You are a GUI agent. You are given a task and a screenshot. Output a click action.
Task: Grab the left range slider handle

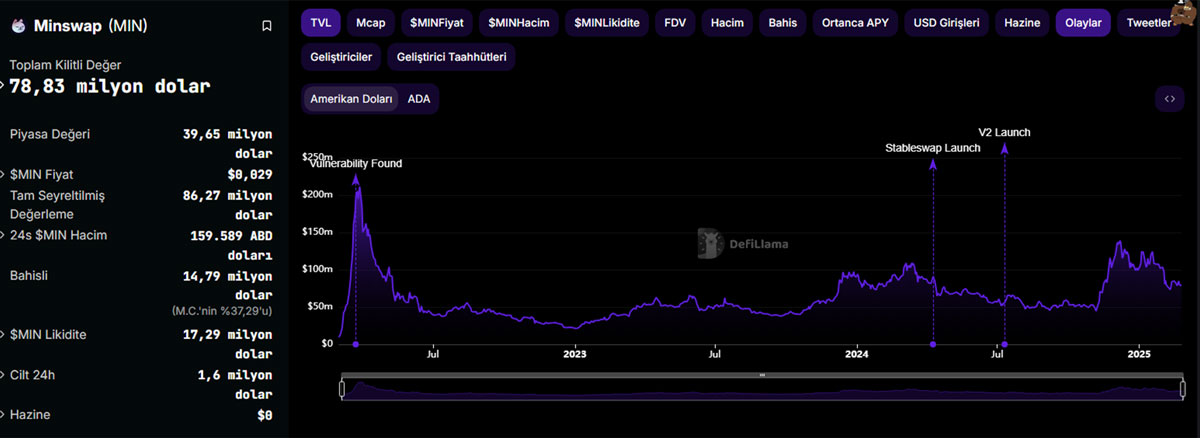click(x=342, y=389)
